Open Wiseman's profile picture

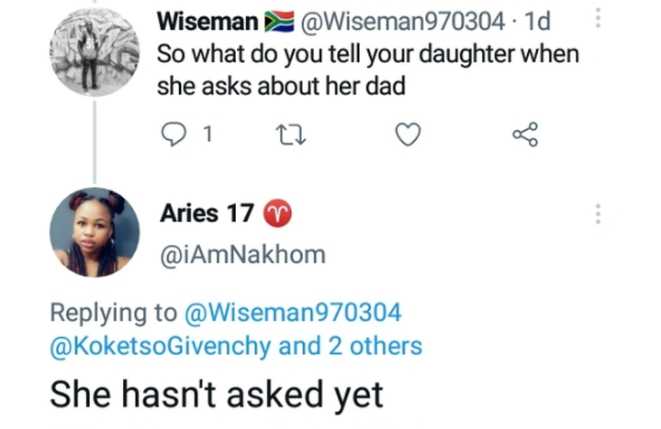95,50
